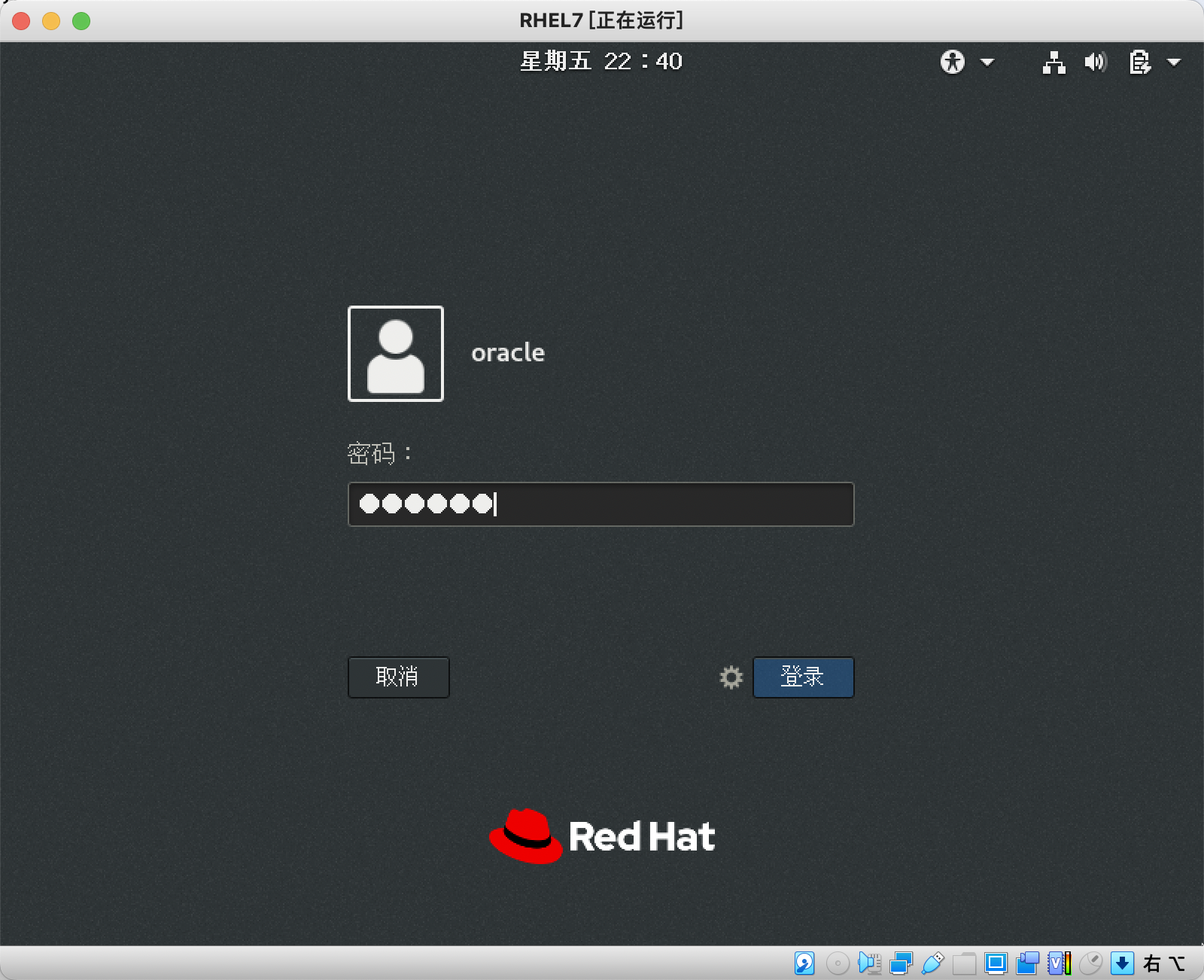
Task: Open the accessibility menu icon
Action: [x=952, y=62]
